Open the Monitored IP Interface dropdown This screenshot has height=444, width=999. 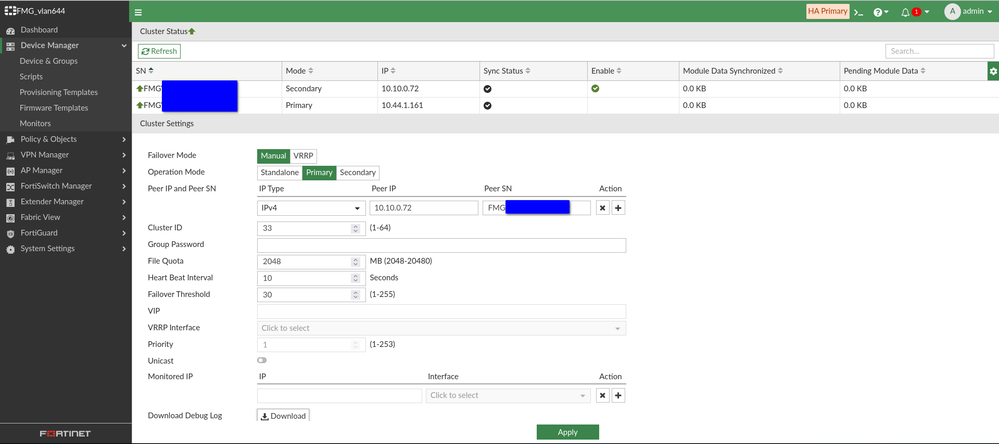pos(507,396)
